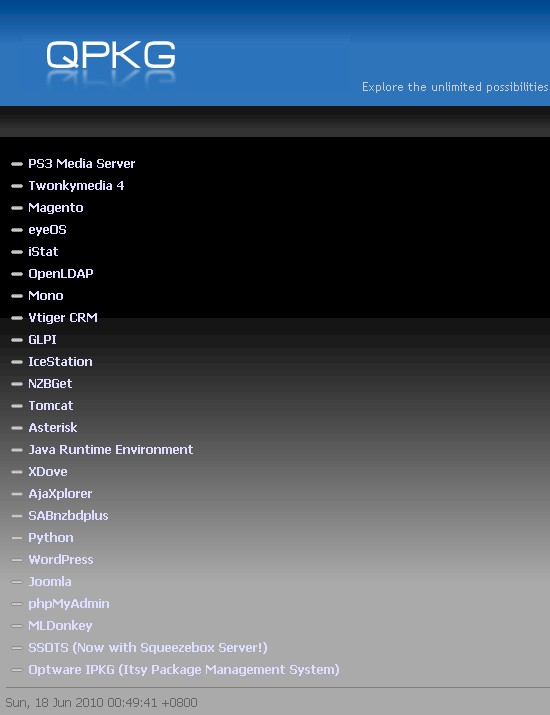Open SSOTS with Squeezebox Server link
The image size is (550, 715).
148,648
